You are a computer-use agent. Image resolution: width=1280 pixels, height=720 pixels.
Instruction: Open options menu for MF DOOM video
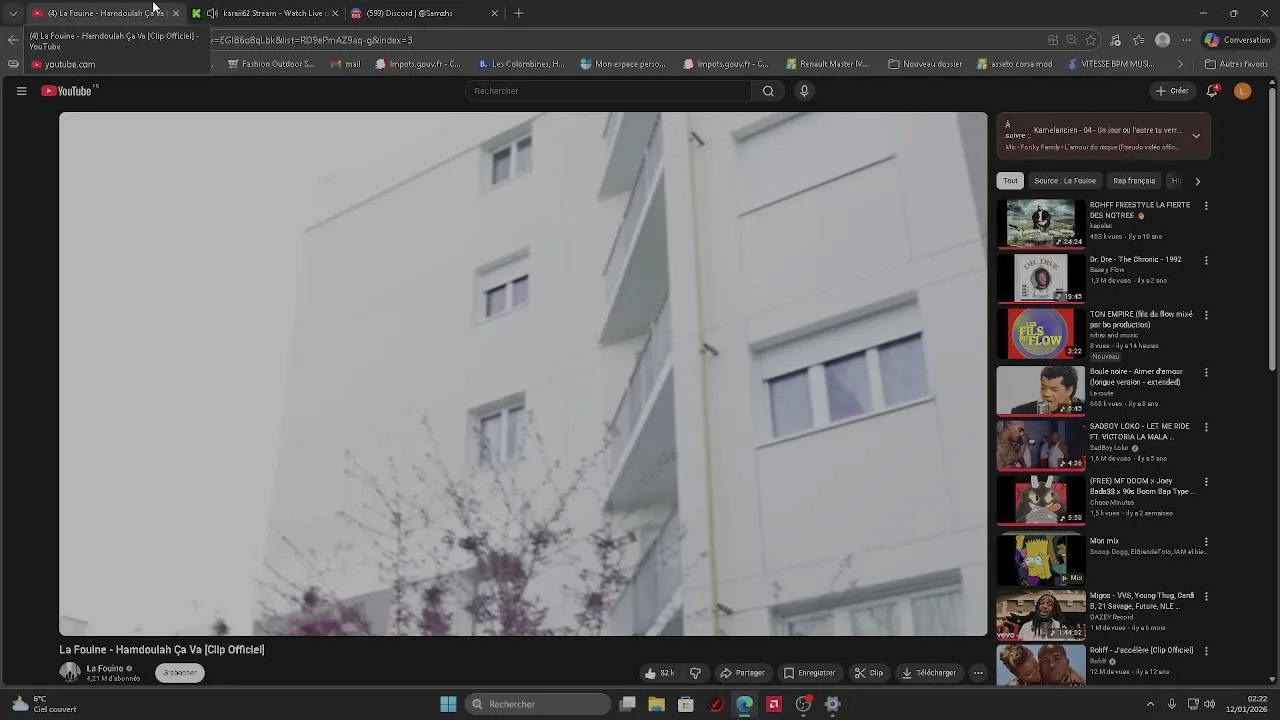[1206, 482]
